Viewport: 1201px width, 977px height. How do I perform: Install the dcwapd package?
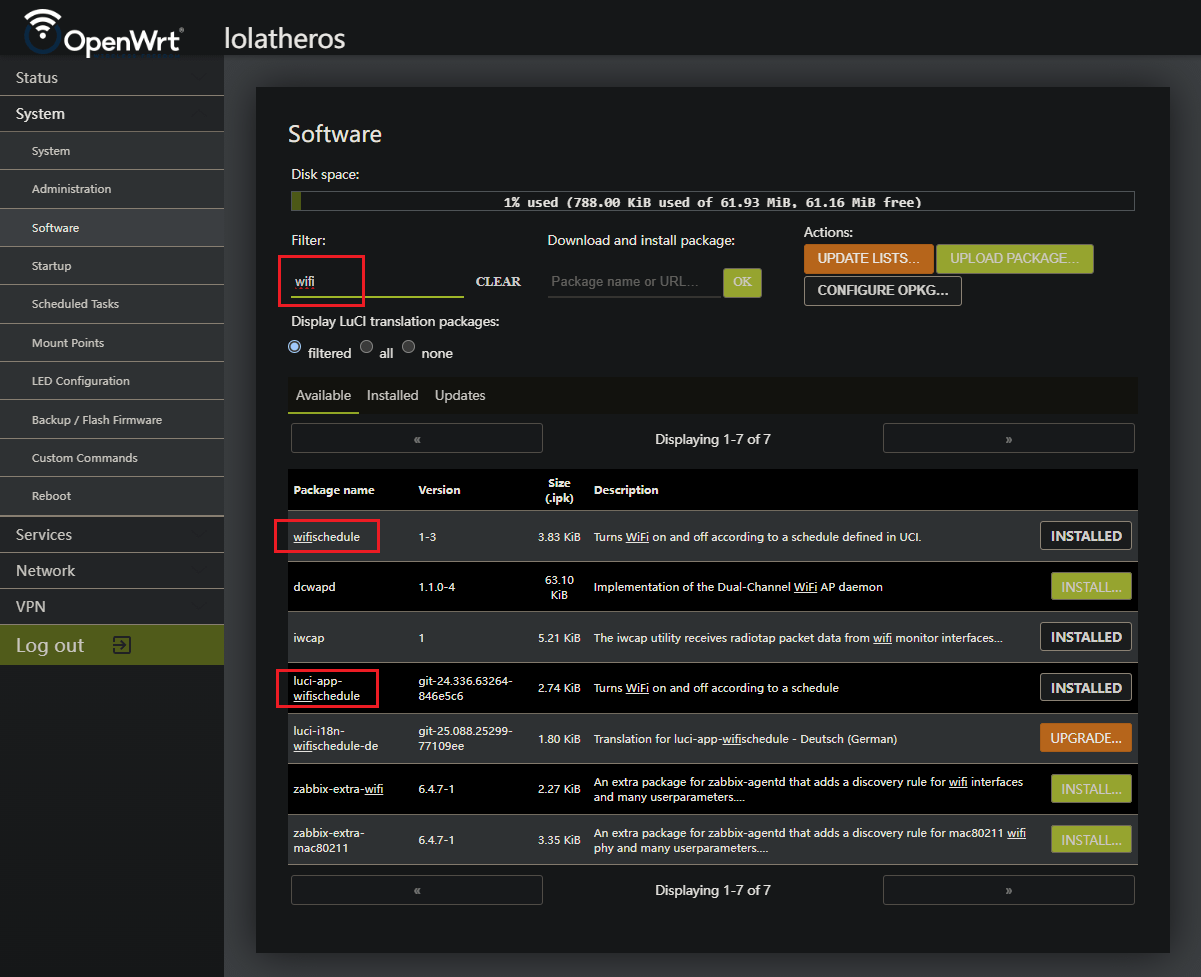pos(1091,587)
